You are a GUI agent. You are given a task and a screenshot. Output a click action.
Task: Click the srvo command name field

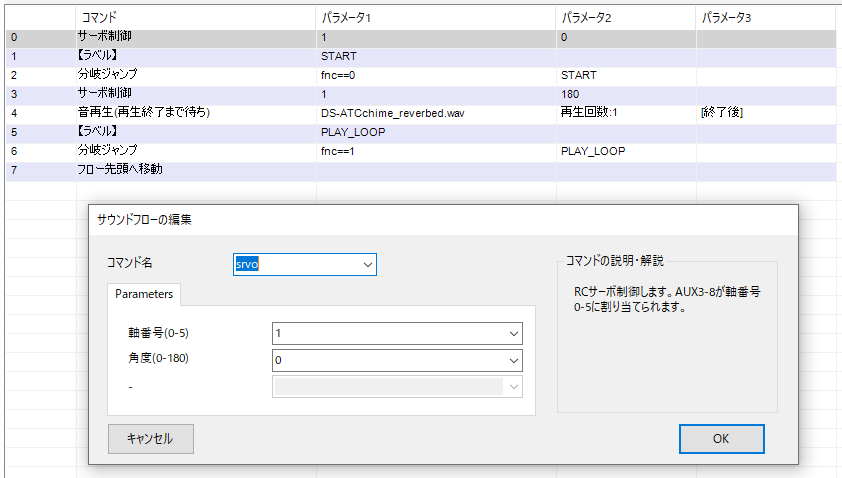click(x=295, y=265)
